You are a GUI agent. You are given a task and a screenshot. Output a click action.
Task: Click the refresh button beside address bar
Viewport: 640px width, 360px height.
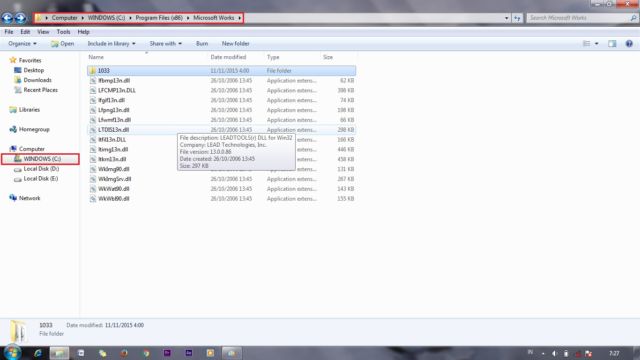[x=517, y=18]
